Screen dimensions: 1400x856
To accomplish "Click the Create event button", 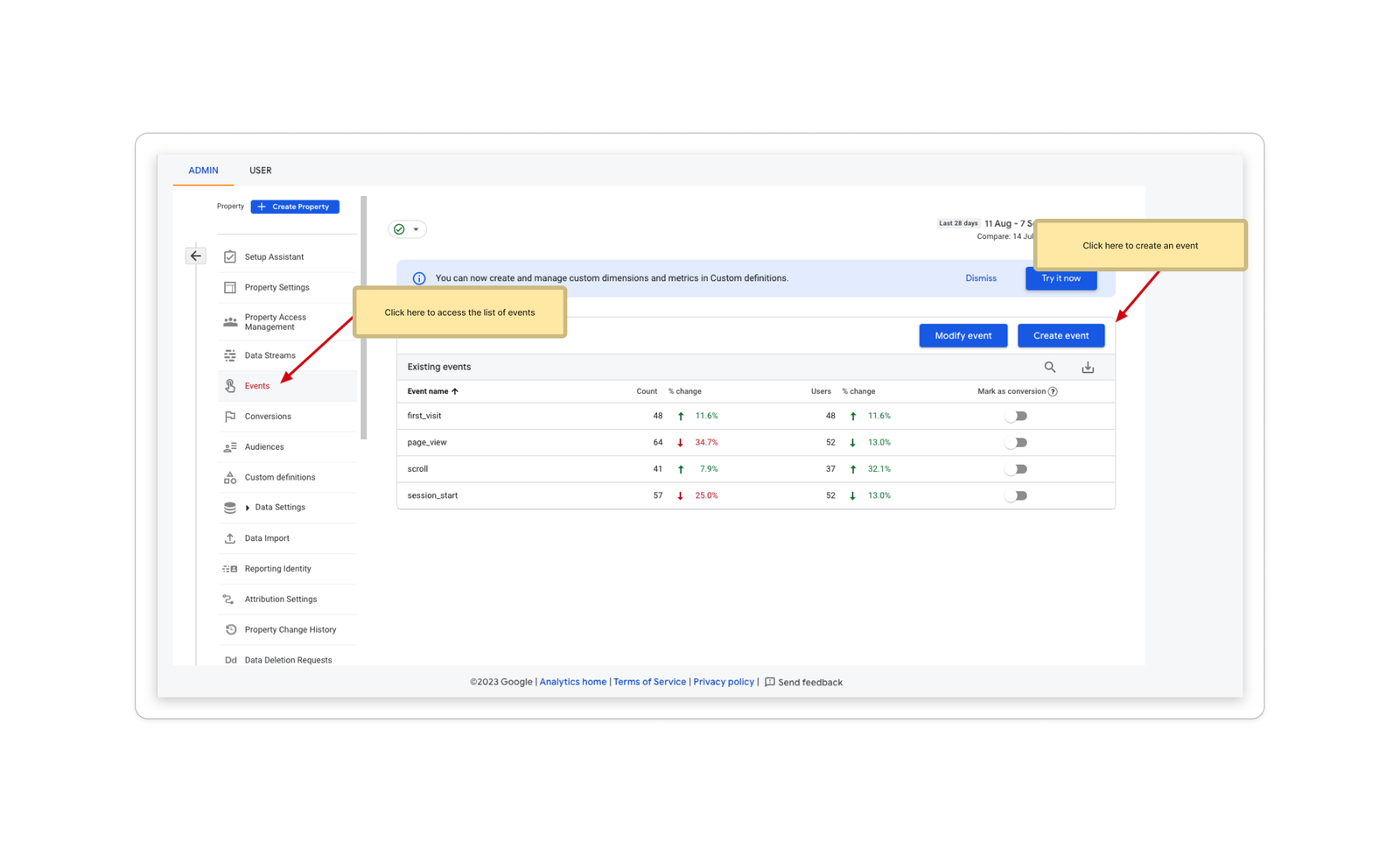I will pos(1060,336).
